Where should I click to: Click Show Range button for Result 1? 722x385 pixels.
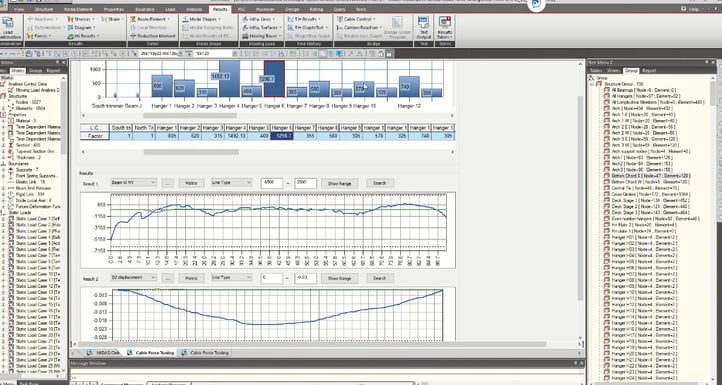click(x=339, y=183)
